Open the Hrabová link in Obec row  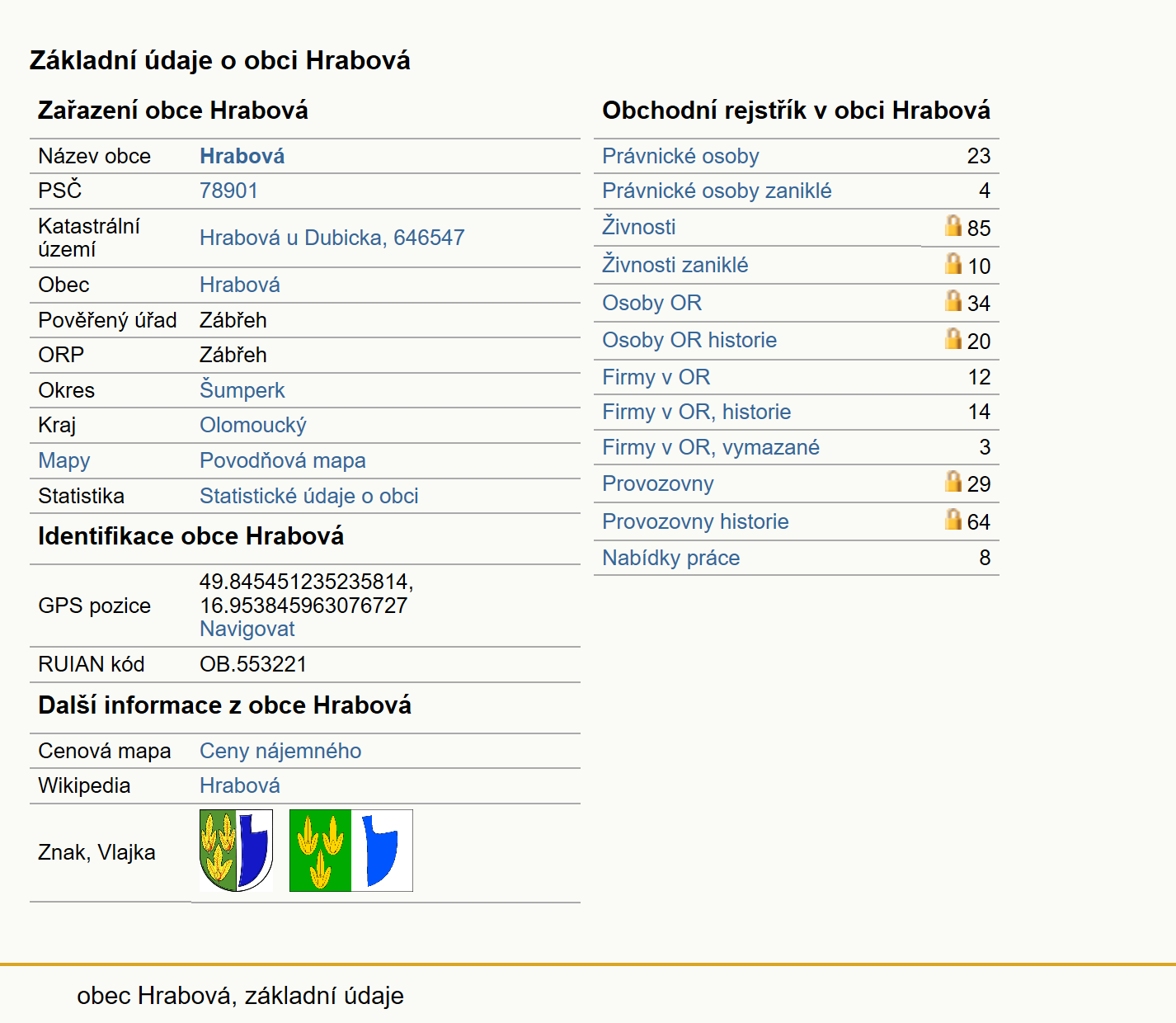[x=240, y=285]
